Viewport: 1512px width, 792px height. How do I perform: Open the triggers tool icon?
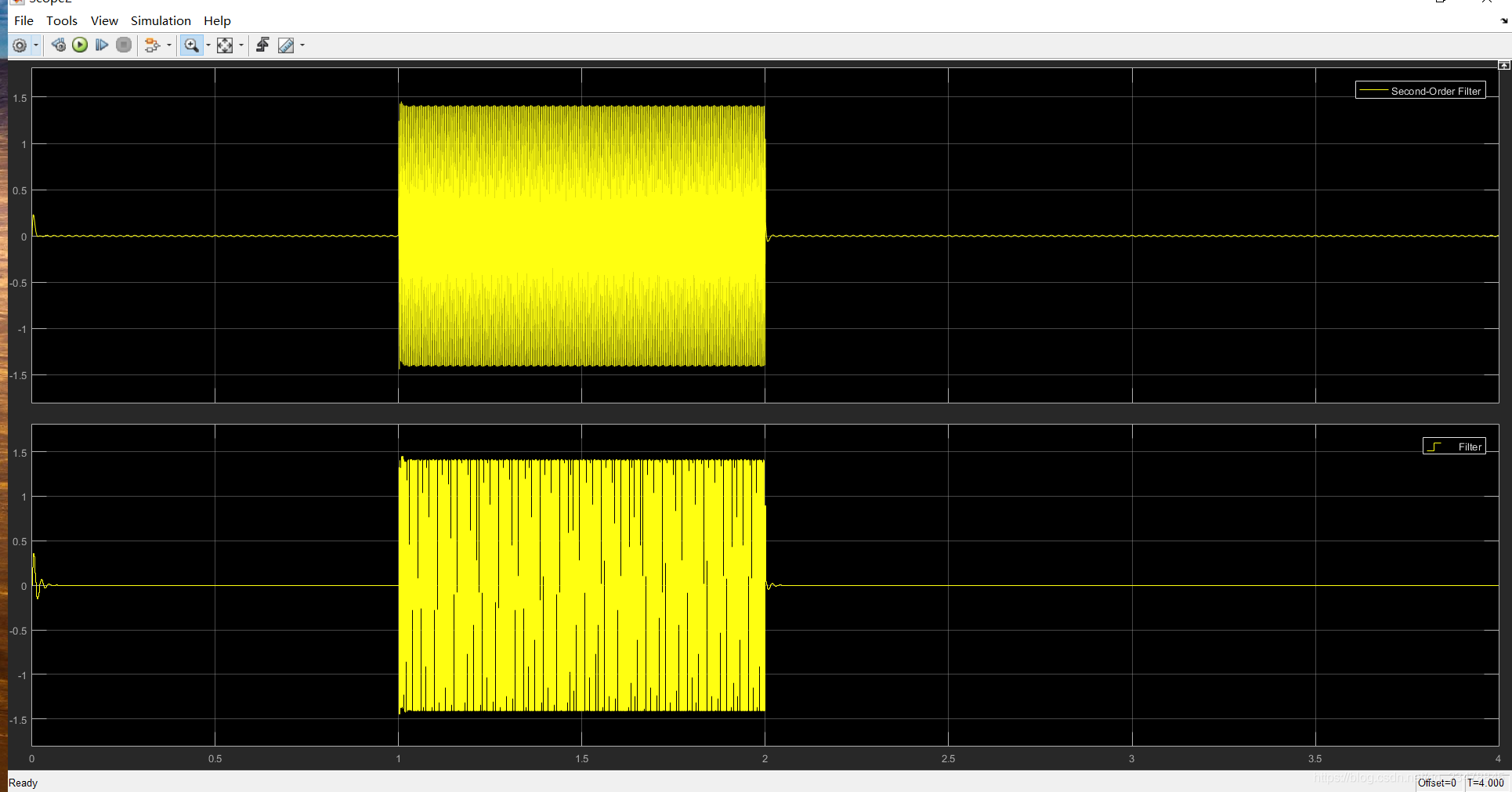coord(262,45)
